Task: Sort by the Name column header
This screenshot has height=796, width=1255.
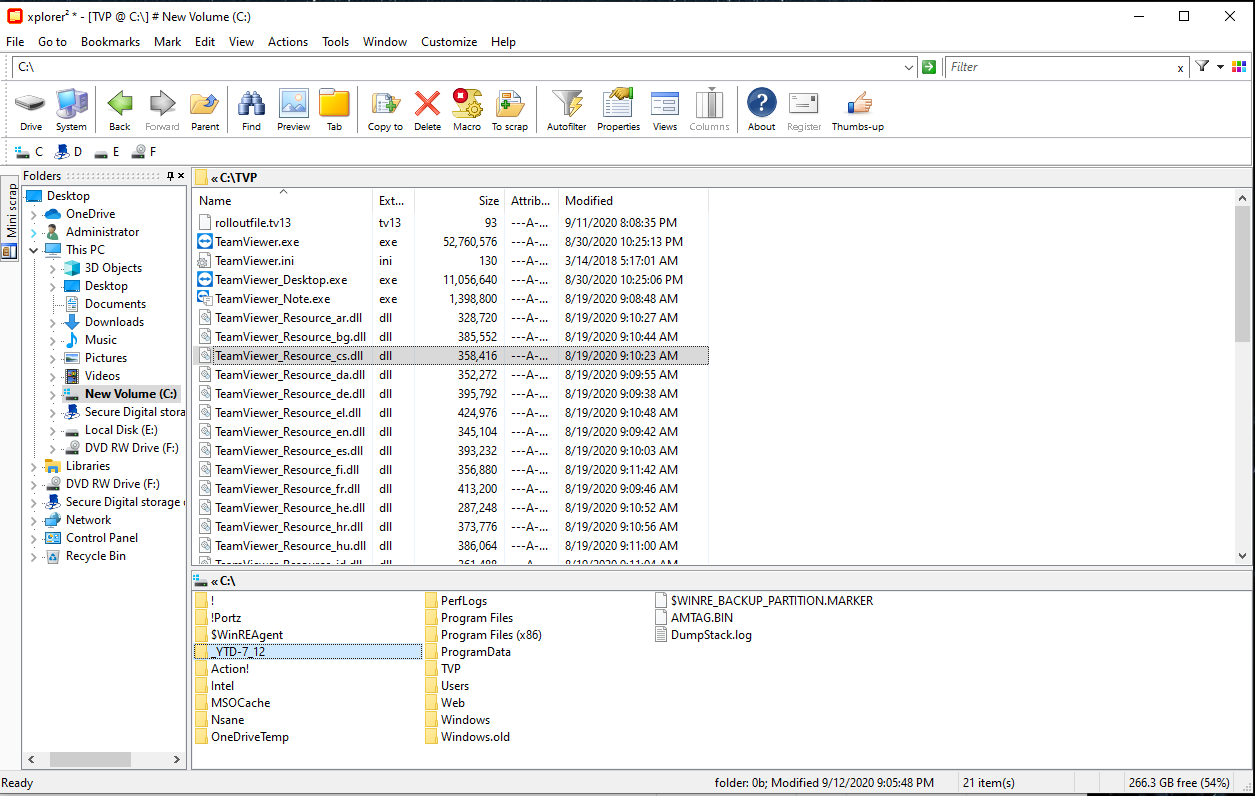Action: pyautogui.click(x=283, y=200)
